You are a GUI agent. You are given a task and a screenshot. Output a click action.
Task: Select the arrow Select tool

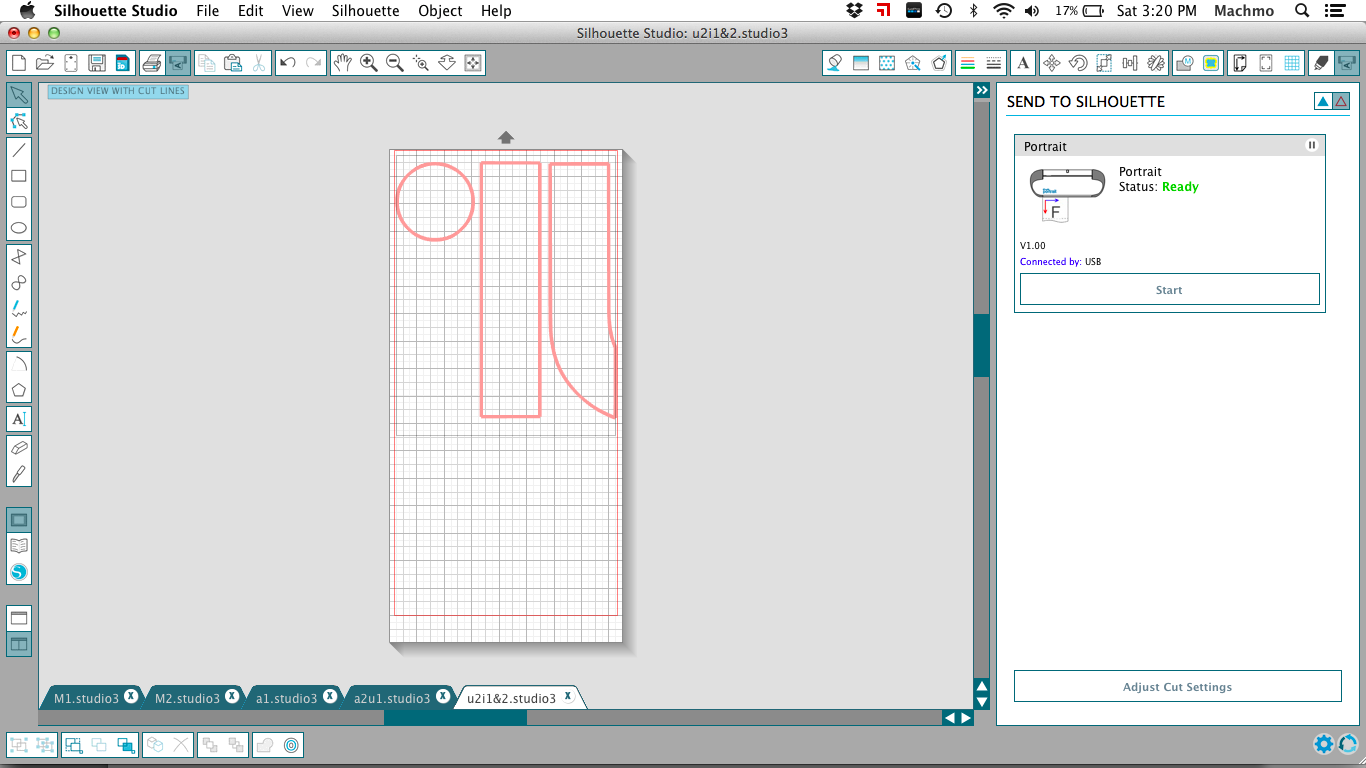click(x=19, y=95)
